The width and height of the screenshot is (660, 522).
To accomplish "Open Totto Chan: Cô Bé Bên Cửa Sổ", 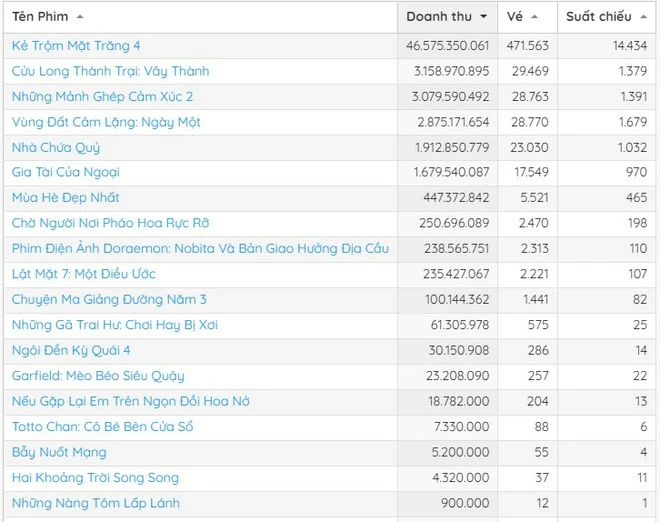I will coord(103,427).
